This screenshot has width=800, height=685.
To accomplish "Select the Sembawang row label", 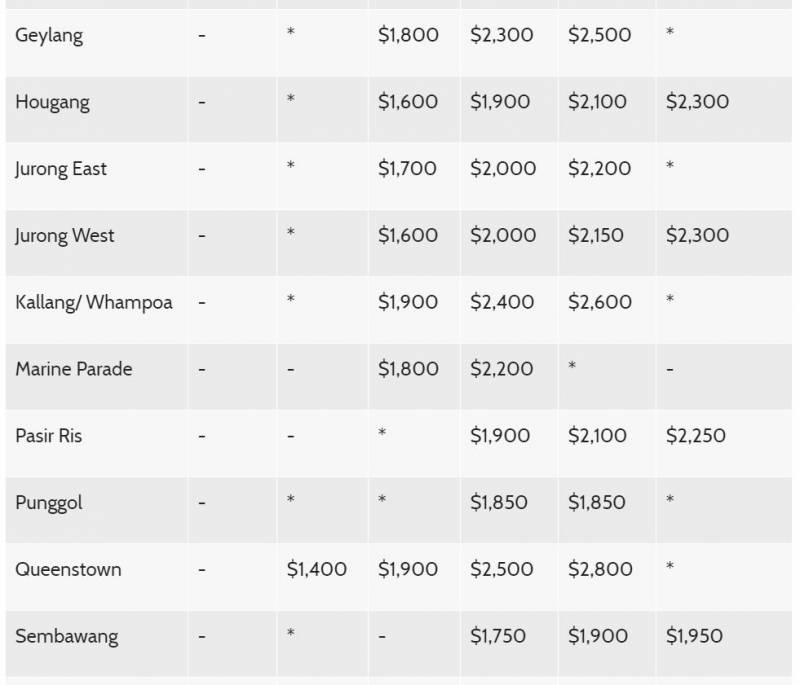I will [67, 636].
